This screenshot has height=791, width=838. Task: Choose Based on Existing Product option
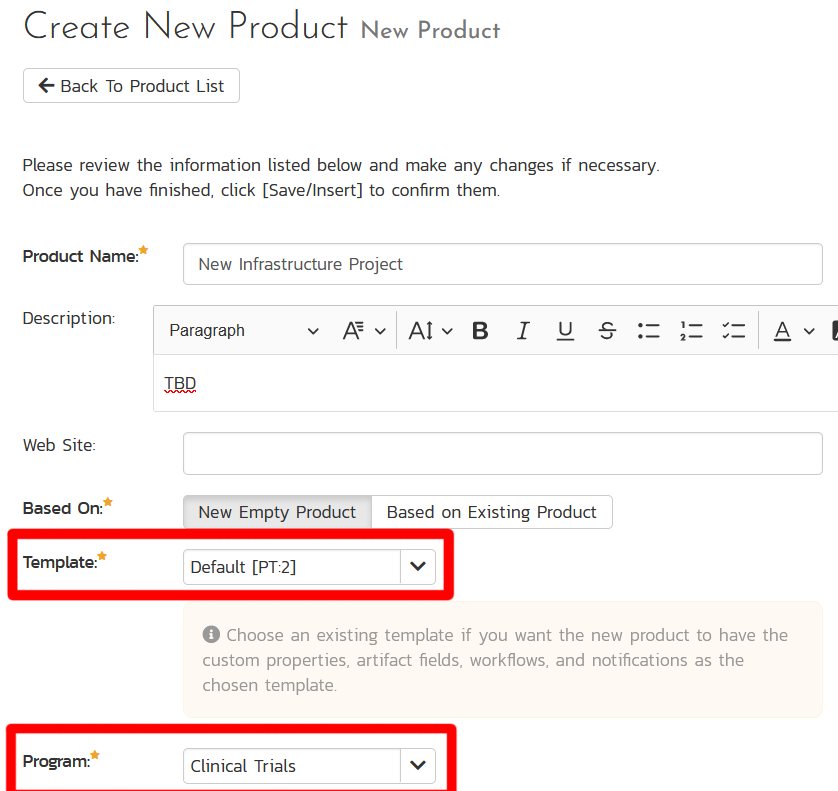(x=491, y=512)
